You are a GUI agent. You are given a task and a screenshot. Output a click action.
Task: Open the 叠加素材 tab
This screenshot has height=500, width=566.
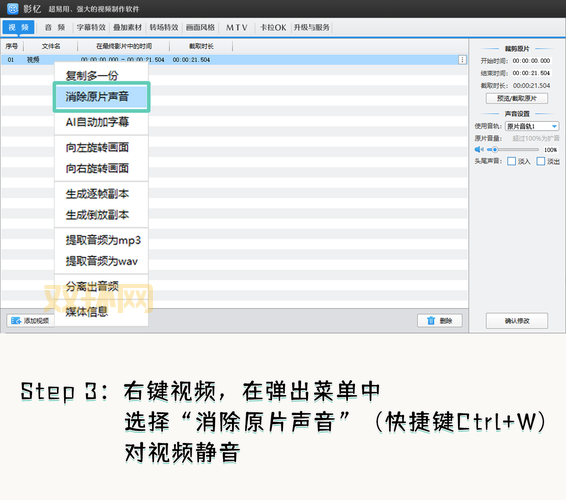pos(127,27)
